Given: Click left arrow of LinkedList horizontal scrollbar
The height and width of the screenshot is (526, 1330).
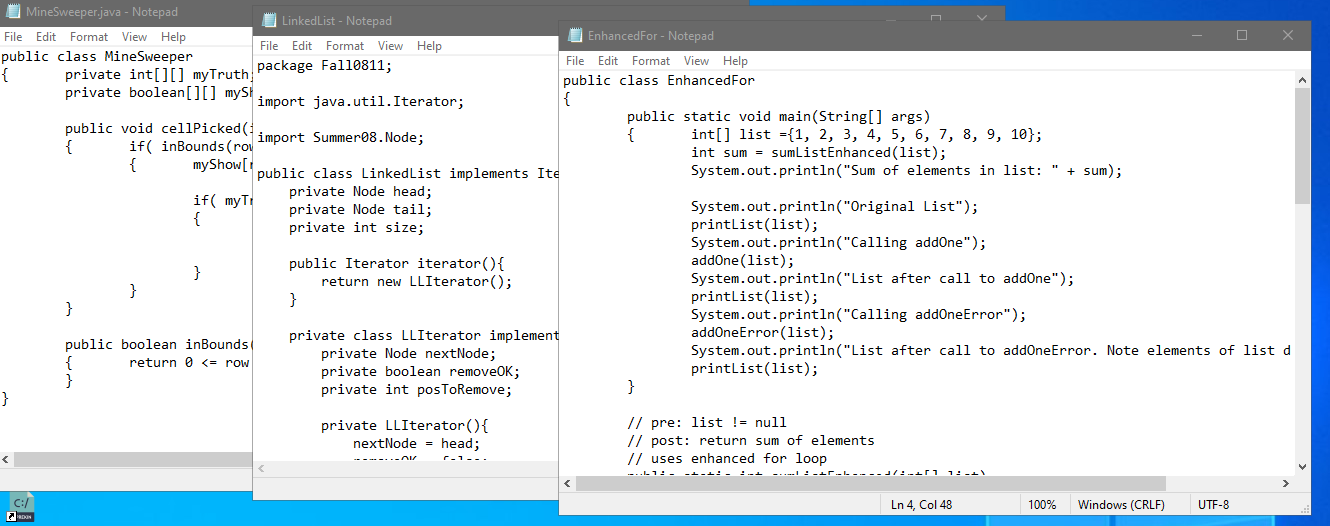Looking at the screenshot, I should pos(263,468).
